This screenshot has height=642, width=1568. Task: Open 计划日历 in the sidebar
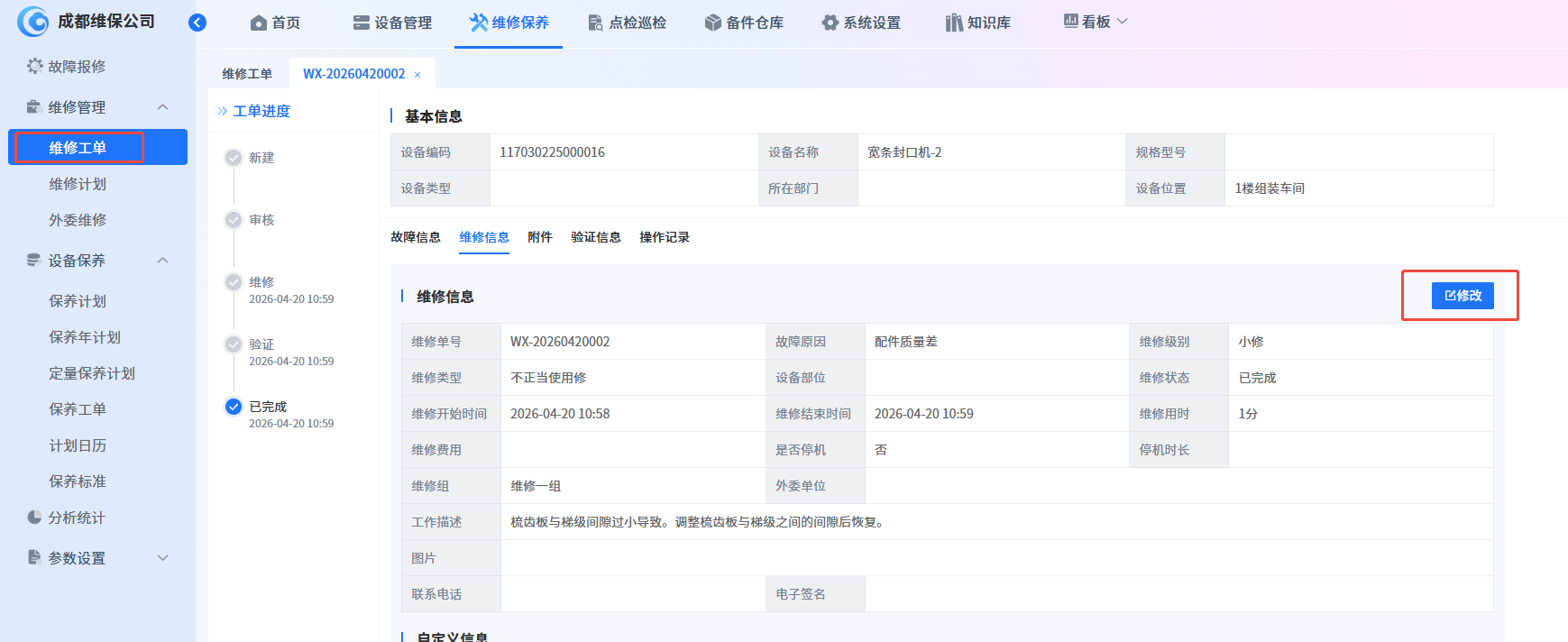[78, 445]
